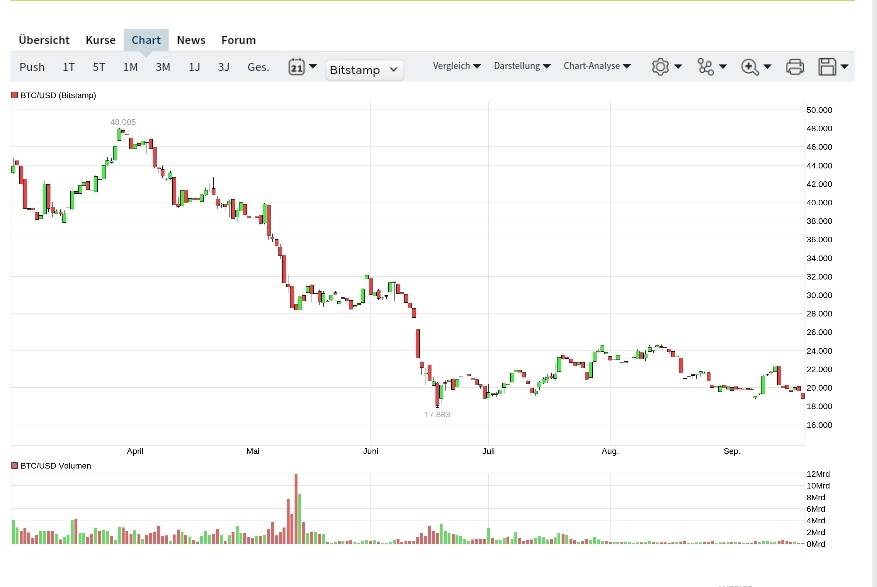Click the save diskette icon
The width and height of the screenshot is (877, 587).
pos(827,67)
